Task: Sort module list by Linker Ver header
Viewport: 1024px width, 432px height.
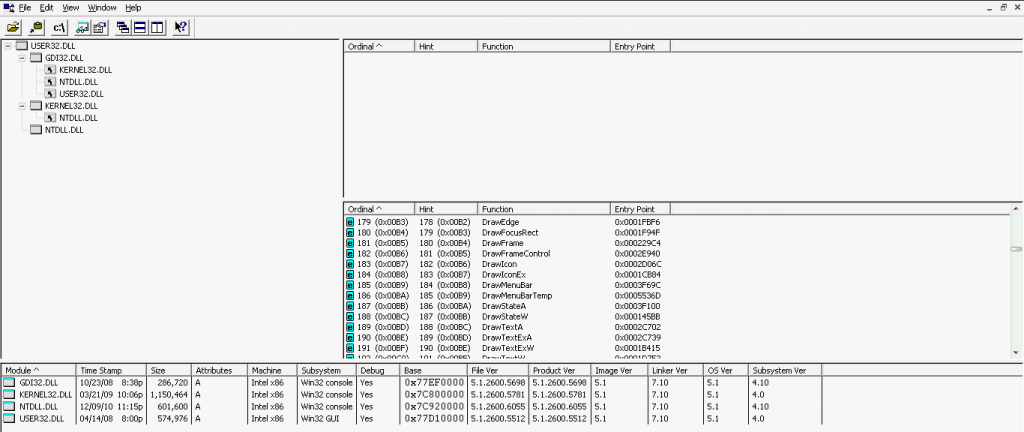Action: click(x=678, y=371)
